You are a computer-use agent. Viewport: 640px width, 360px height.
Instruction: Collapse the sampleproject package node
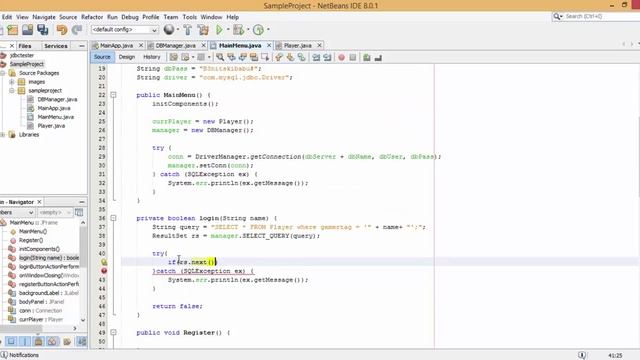pyautogui.click(x=12, y=91)
